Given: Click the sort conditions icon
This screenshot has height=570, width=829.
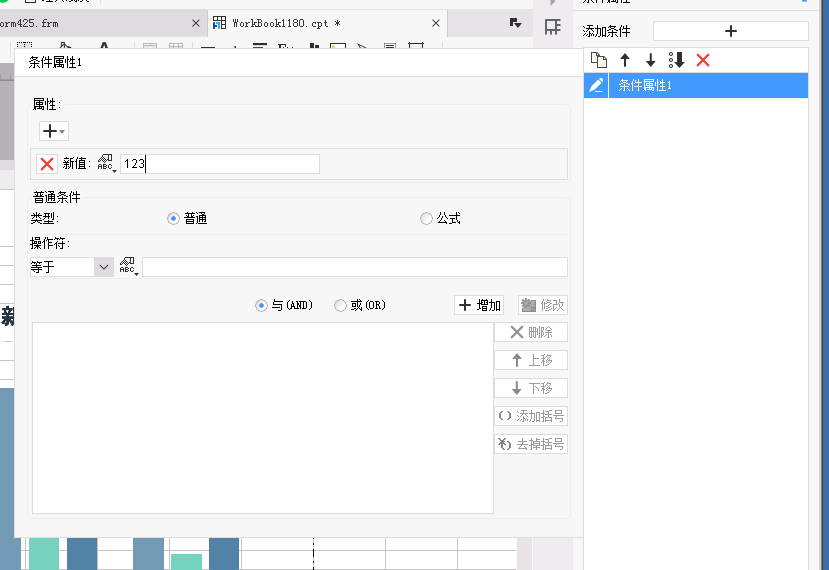Looking at the screenshot, I should [677, 61].
